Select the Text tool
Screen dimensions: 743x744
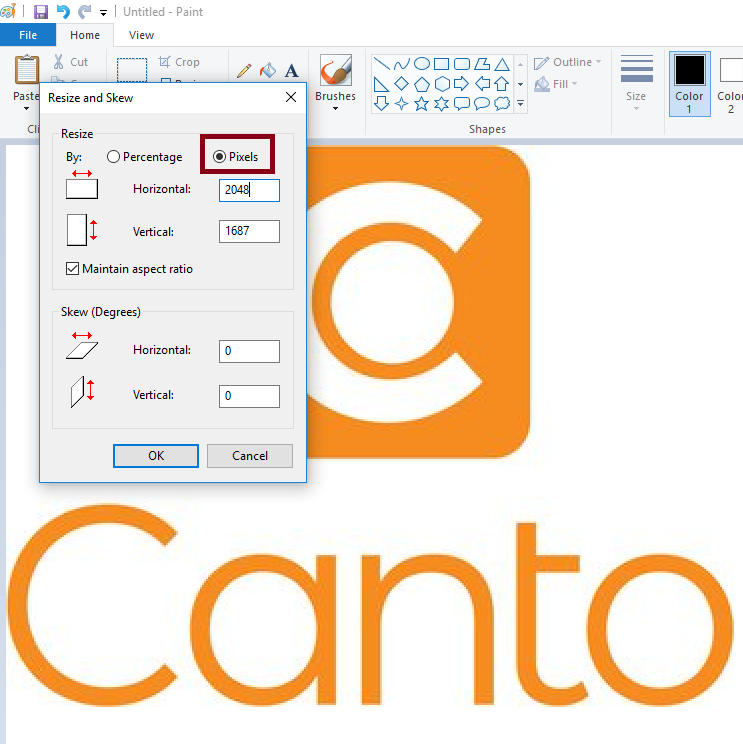point(291,71)
